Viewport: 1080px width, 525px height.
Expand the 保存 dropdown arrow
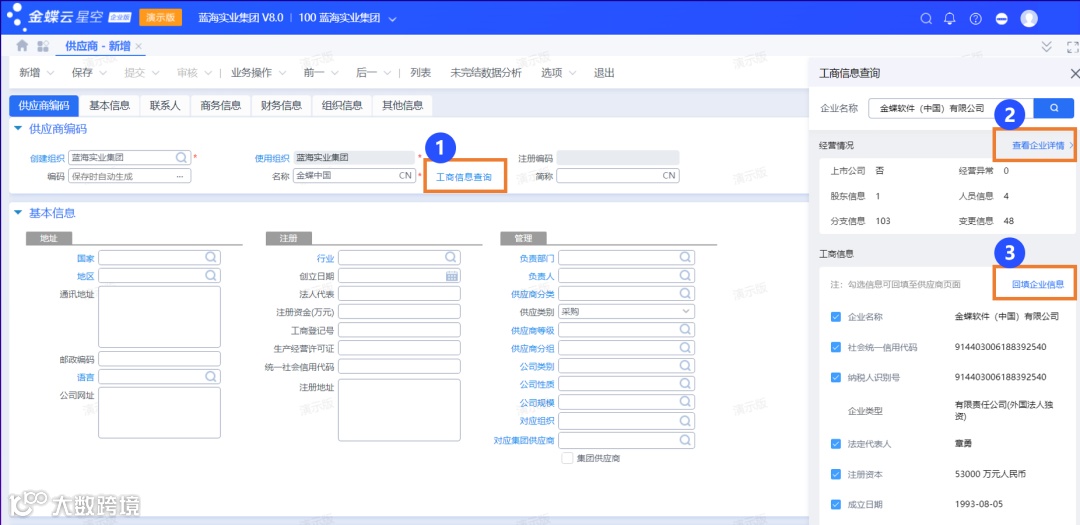[x=102, y=73]
